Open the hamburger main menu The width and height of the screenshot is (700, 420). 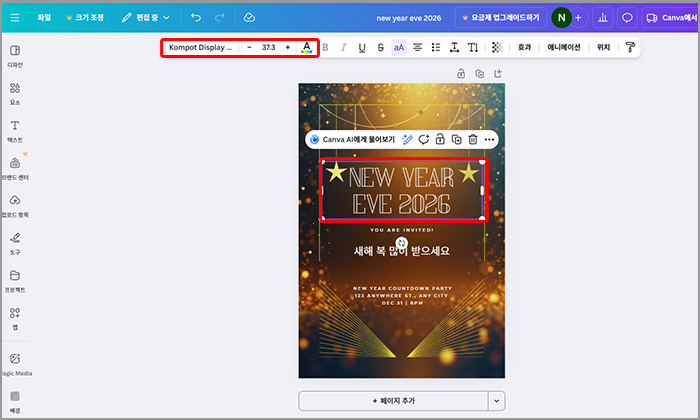[15, 17]
